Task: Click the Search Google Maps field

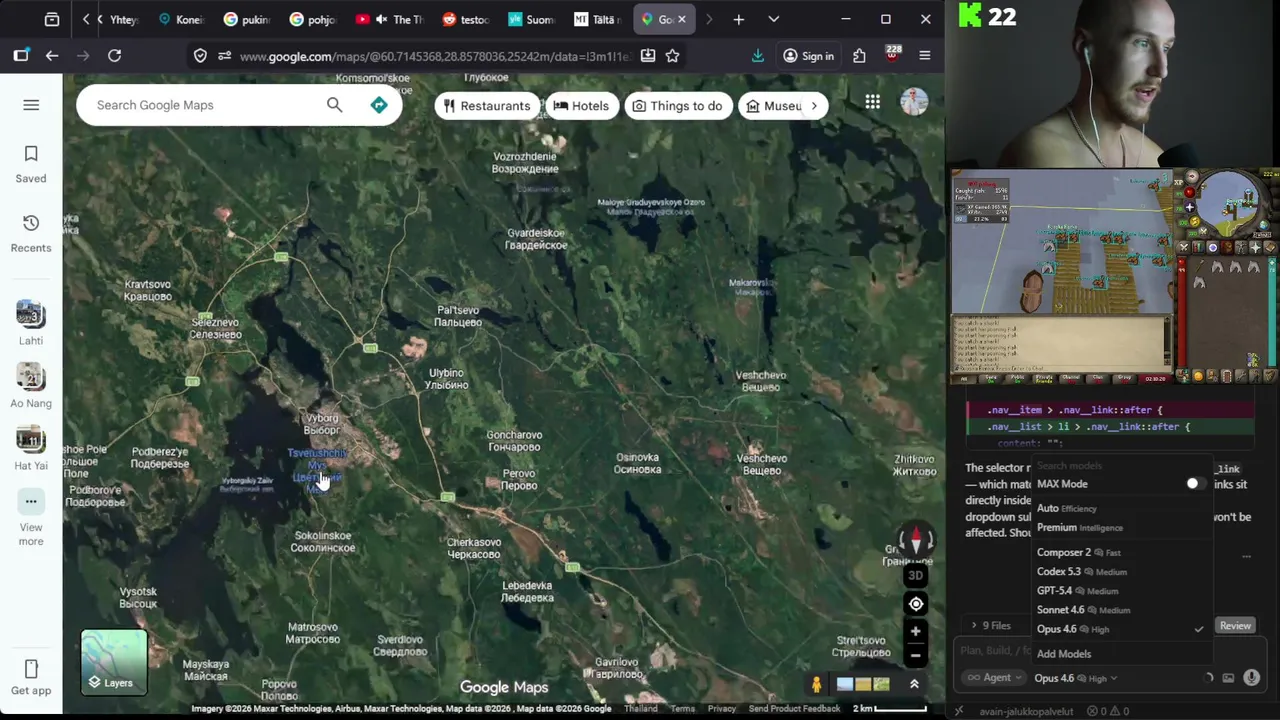Action: tap(205, 105)
